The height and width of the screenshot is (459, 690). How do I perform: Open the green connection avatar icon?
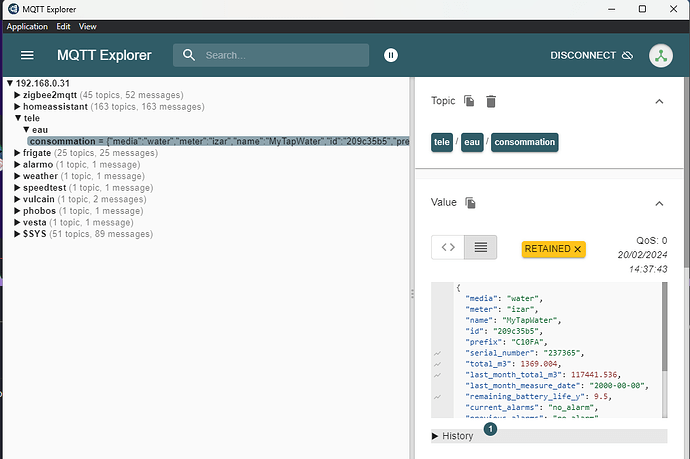coord(661,55)
